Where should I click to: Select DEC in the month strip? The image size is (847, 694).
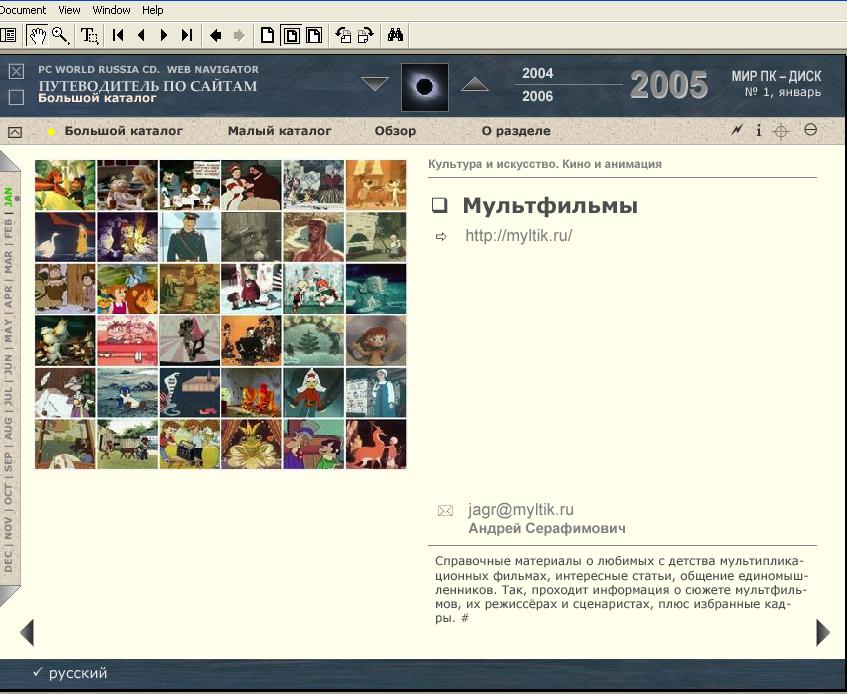click(x=8, y=561)
